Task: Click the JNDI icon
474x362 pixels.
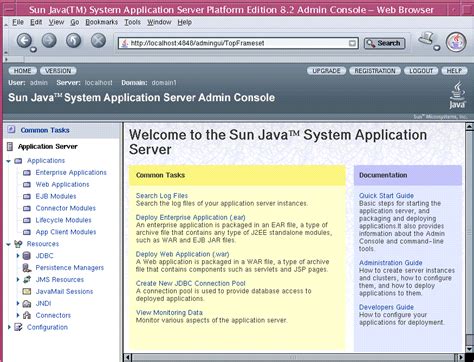Action: 27,304
